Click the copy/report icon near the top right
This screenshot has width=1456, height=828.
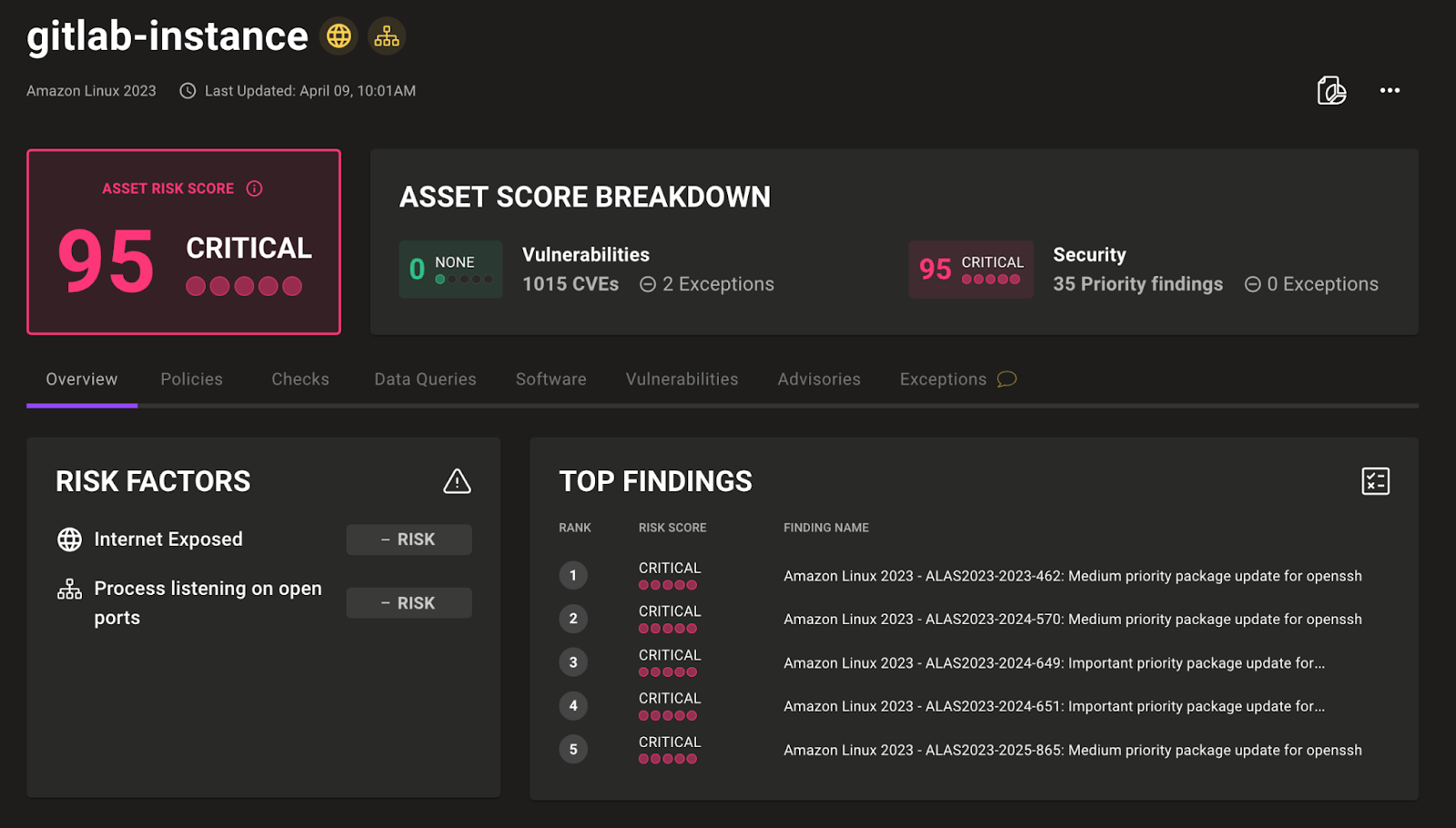[x=1330, y=91]
